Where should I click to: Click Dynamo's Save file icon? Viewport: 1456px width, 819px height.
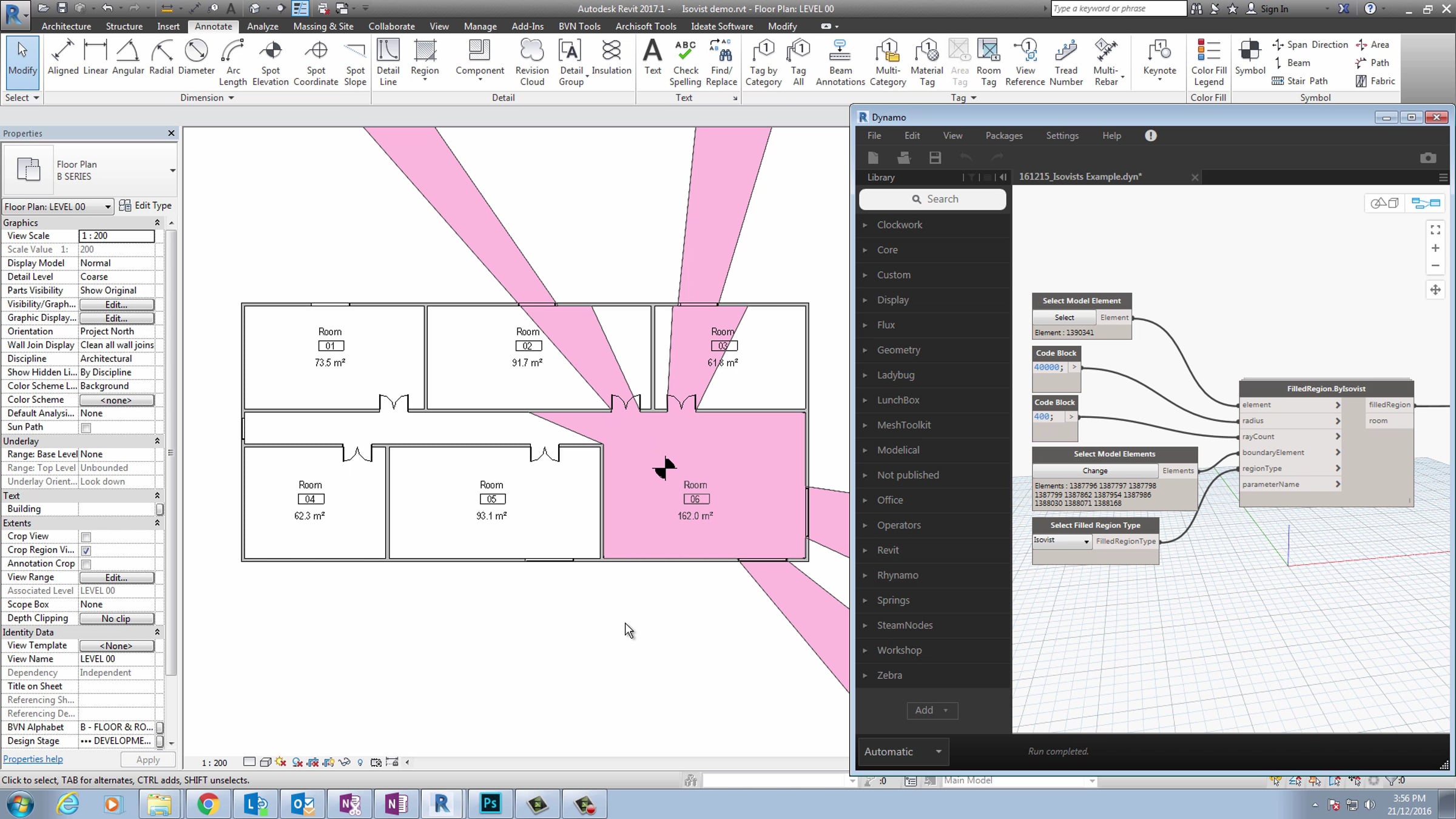click(935, 158)
